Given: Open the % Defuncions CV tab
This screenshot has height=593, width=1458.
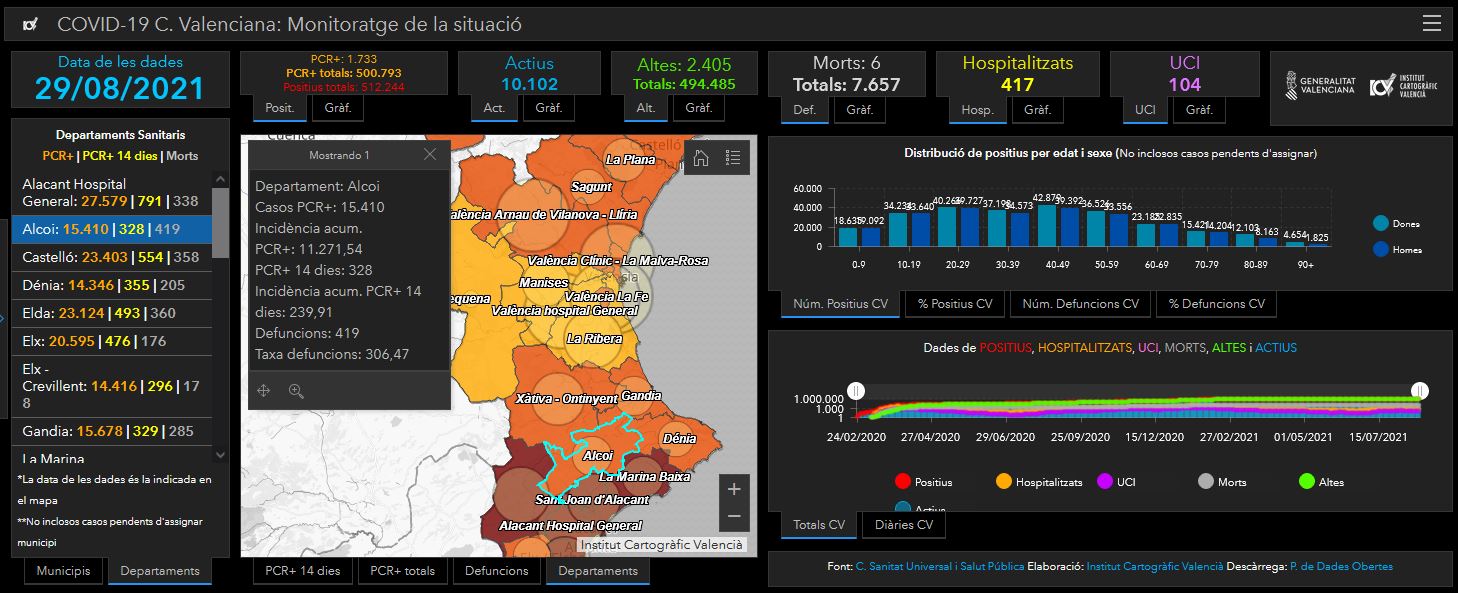Looking at the screenshot, I should point(1215,304).
